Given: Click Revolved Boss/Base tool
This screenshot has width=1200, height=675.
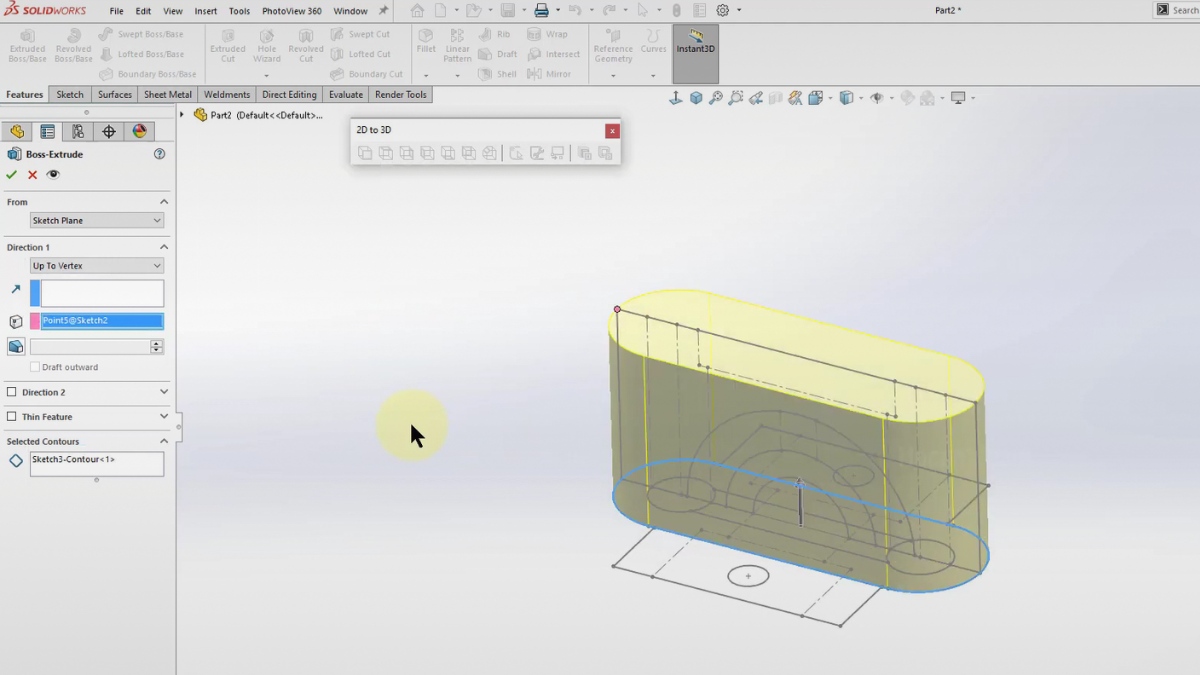Looking at the screenshot, I should click(x=73, y=46).
